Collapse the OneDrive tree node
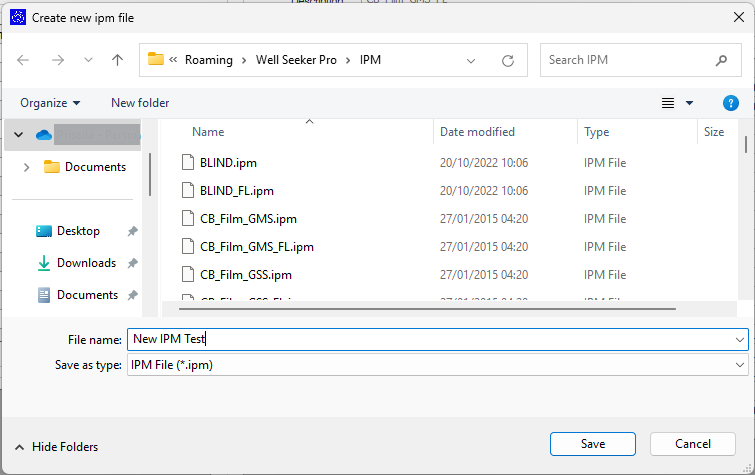Image resolution: width=755 pixels, height=475 pixels. pyautogui.click(x=18, y=134)
